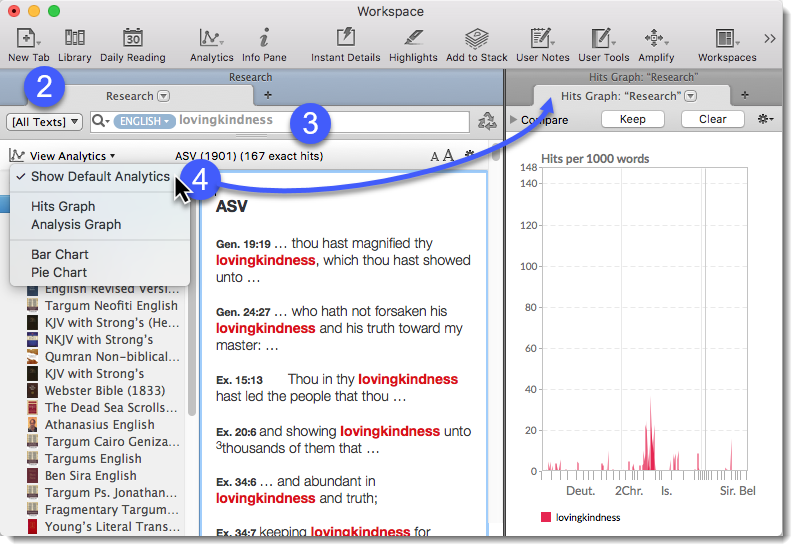Show Instant Details panel
This screenshot has height=551, width=798.
pyautogui.click(x=345, y=38)
